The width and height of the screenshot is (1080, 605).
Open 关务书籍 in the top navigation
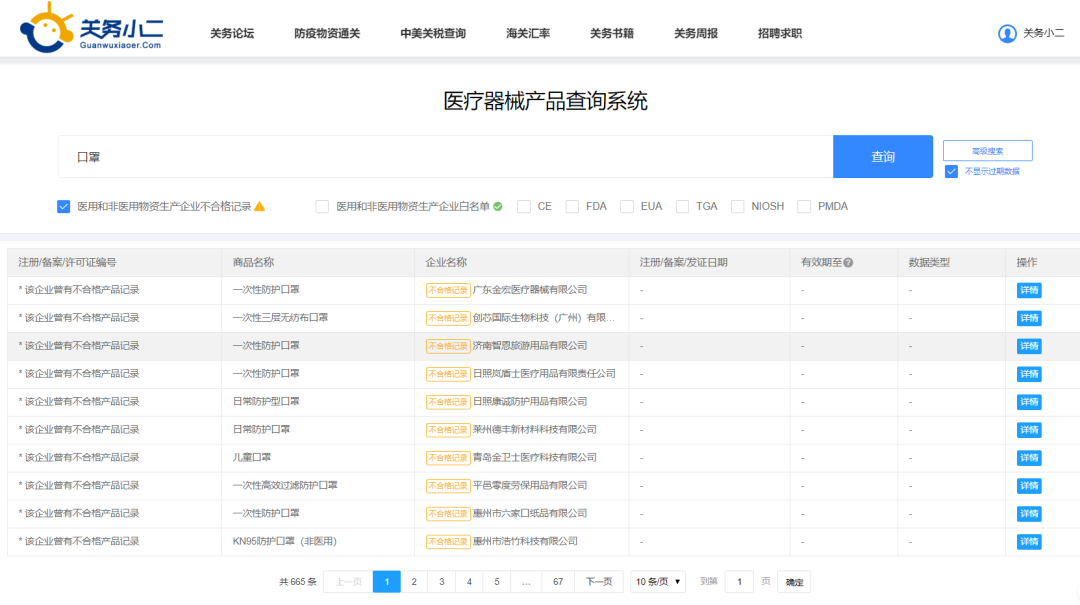pyautogui.click(x=612, y=33)
